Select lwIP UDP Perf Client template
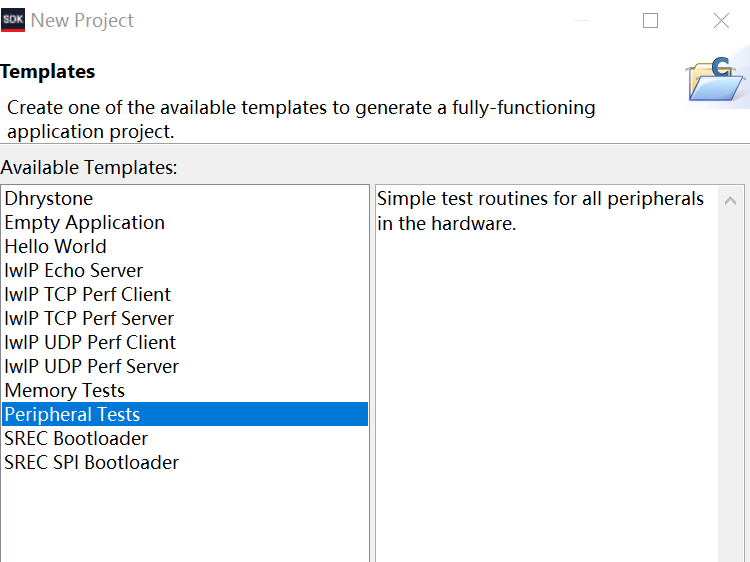Image resolution: width=750 pixels, height=562 pixels. pos(89,343)
